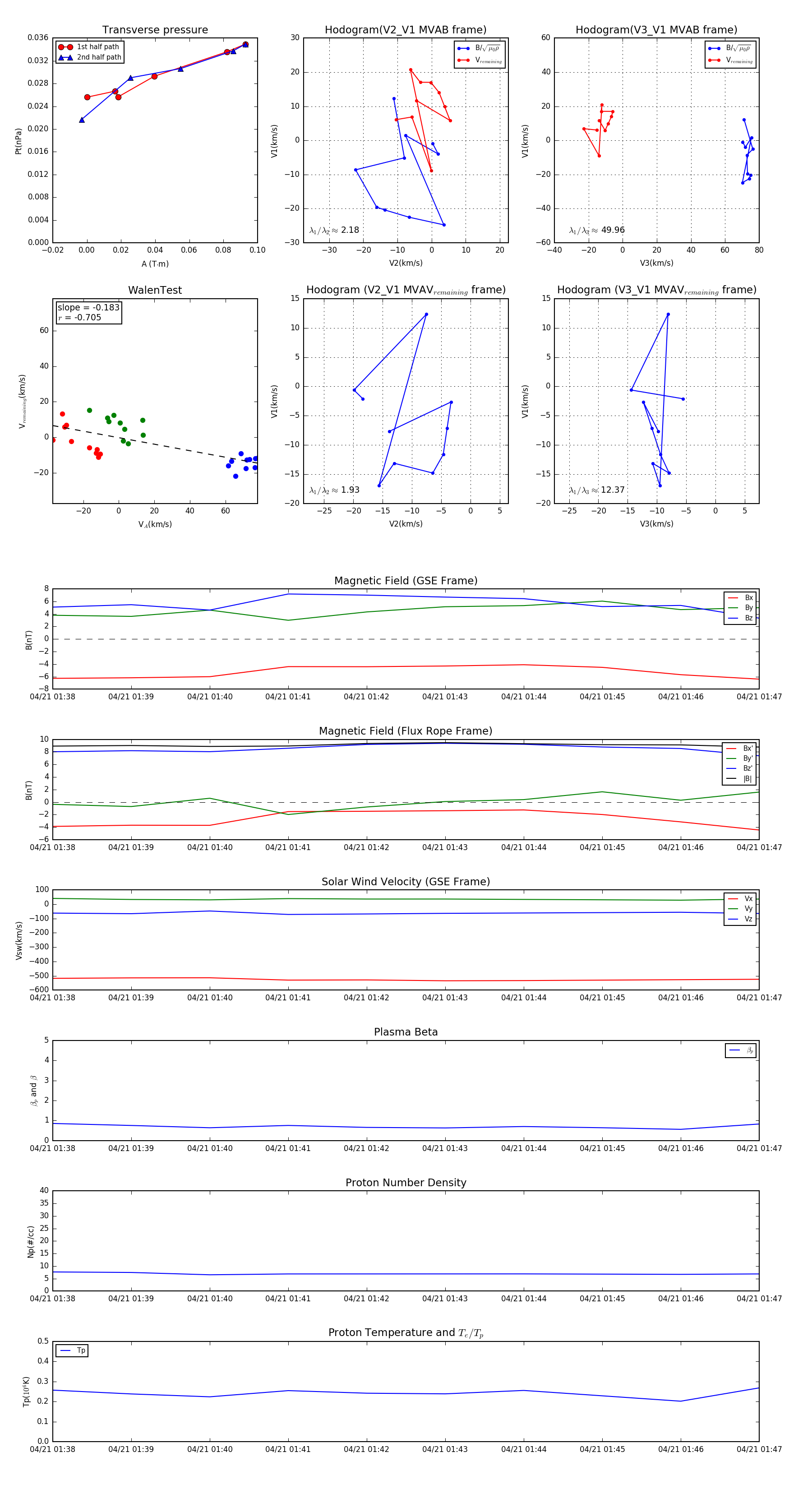Select the '1st half path' legend entry

click(89, 47)
